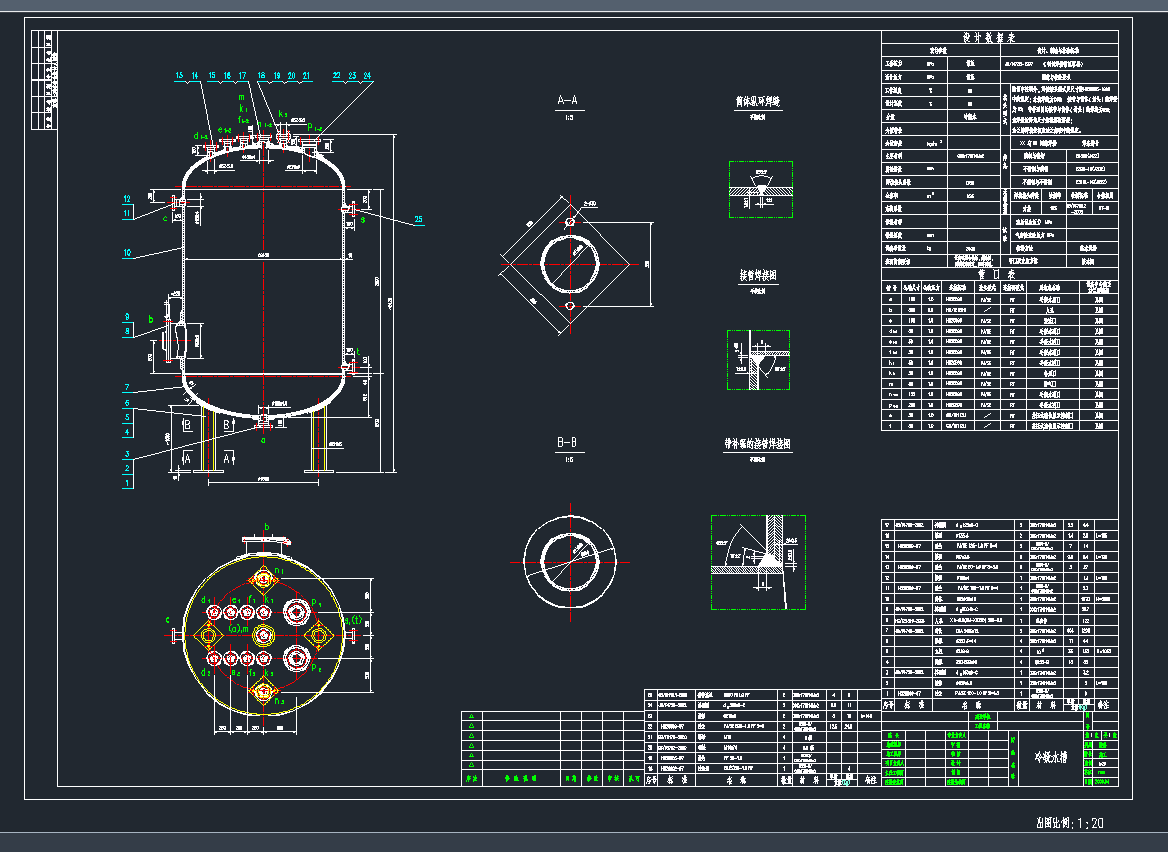Click the 冷凝水槽 title block name

coord(1049,758)
